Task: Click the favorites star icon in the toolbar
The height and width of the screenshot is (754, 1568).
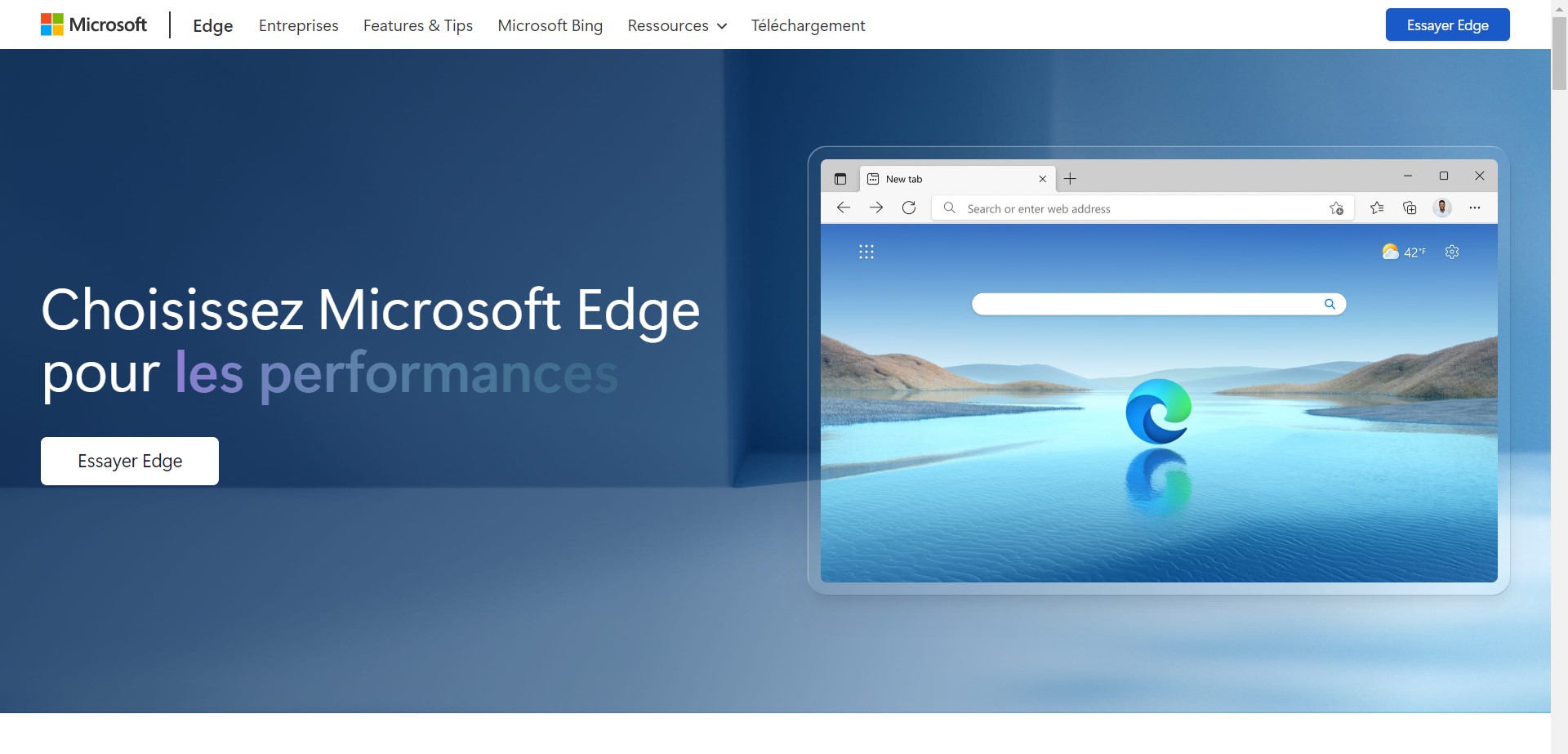Action: (x=1377, y=207)
